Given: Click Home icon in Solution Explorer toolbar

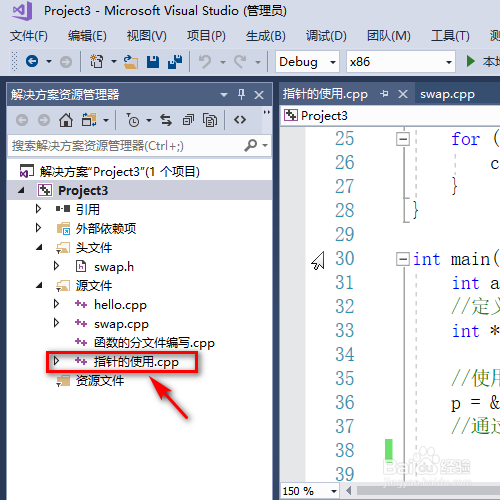Looking at the screenshot, I should (66, 120).
